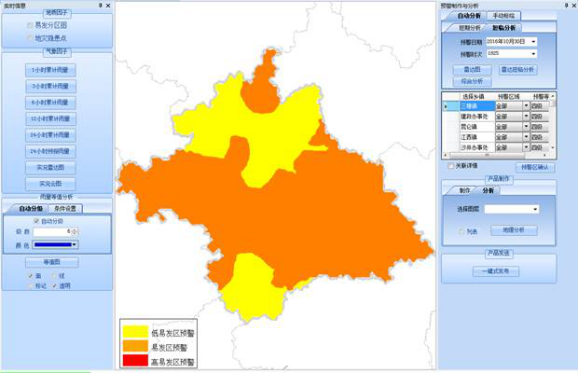Viewport: 579px width, 374px height.
Task: Click the 24小时累计雨量 button
Action: 50,135
